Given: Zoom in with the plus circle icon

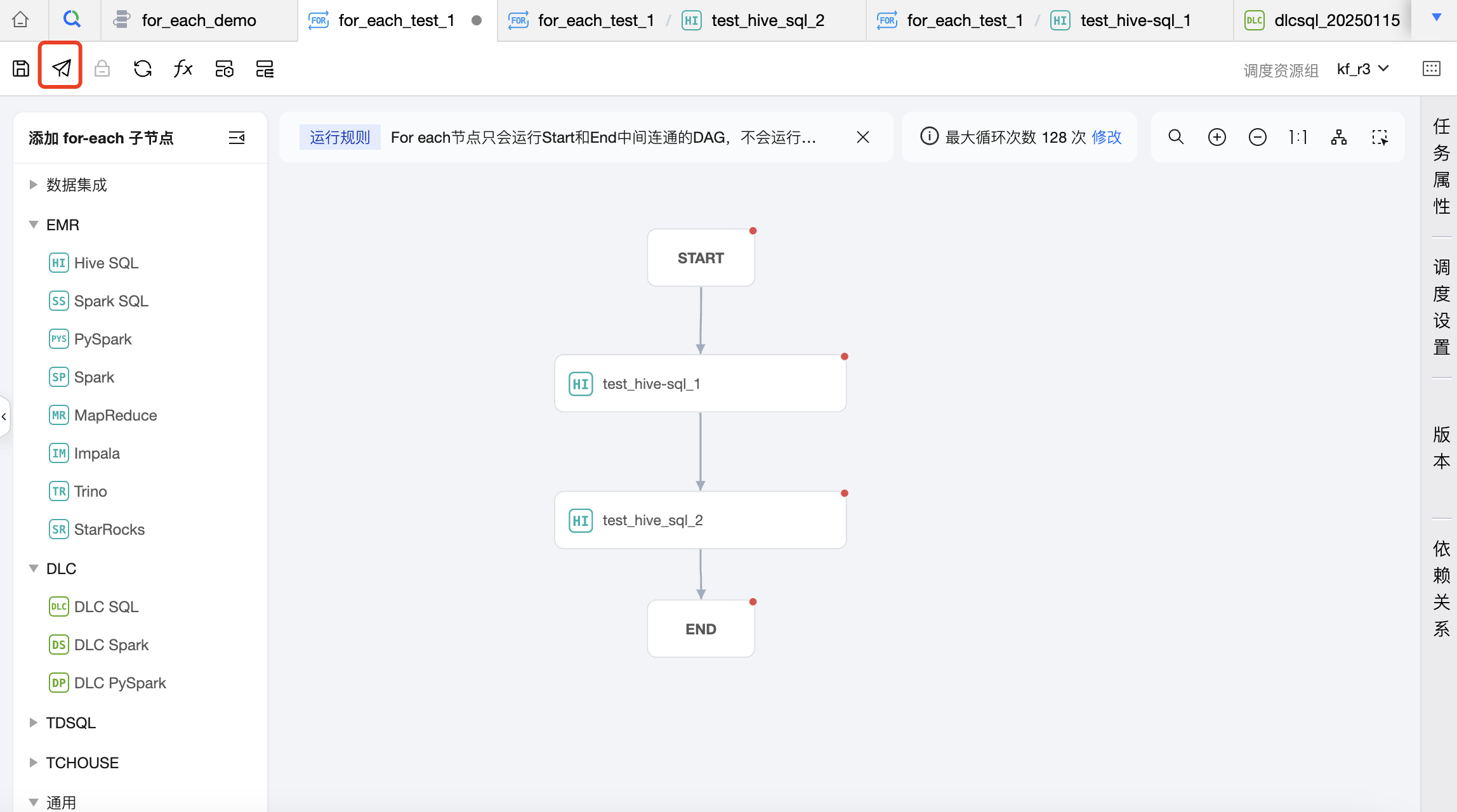Looking at the screenshot, I should click(x=1216, y=137).
